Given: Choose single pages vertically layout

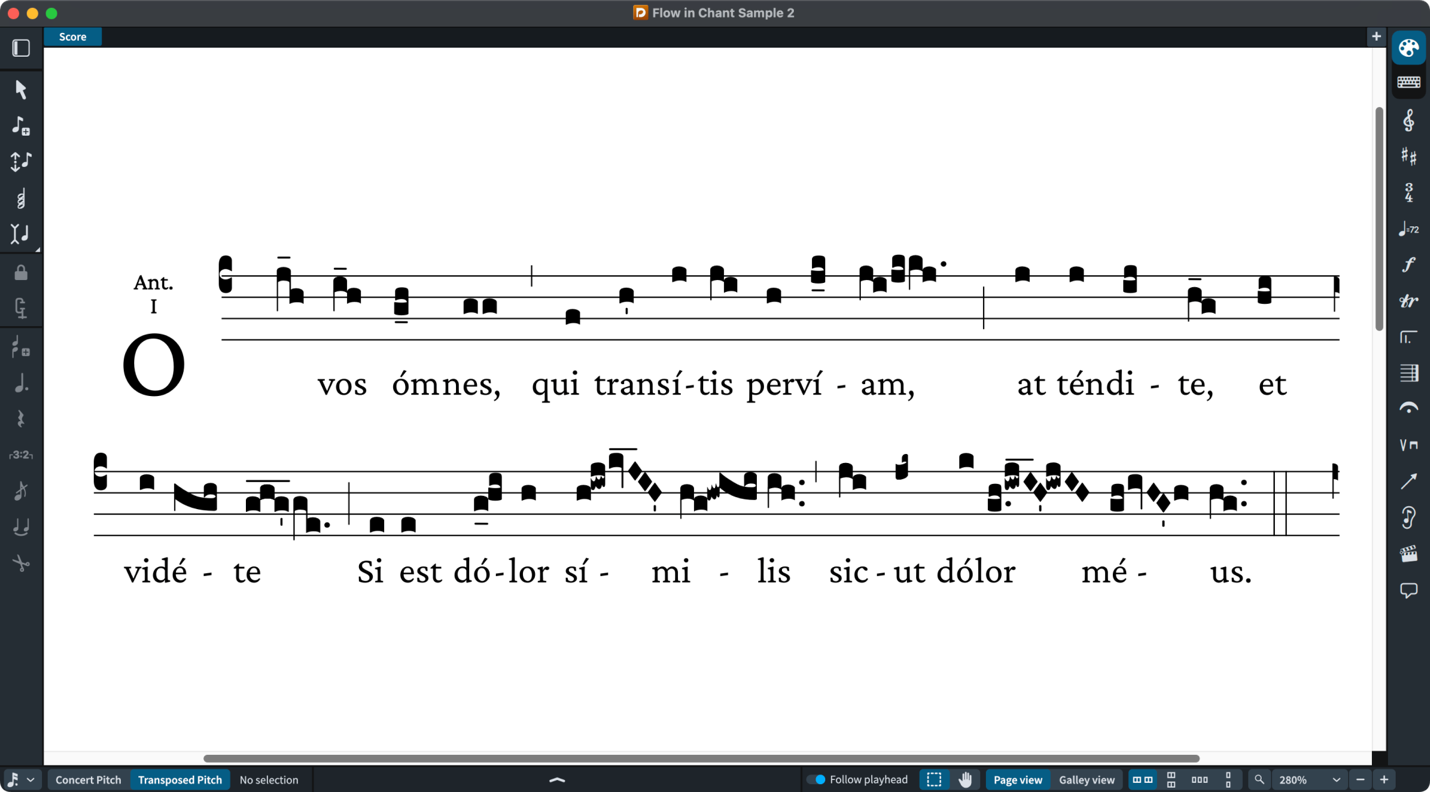Looking at the screenshot, I should 1228,780.
